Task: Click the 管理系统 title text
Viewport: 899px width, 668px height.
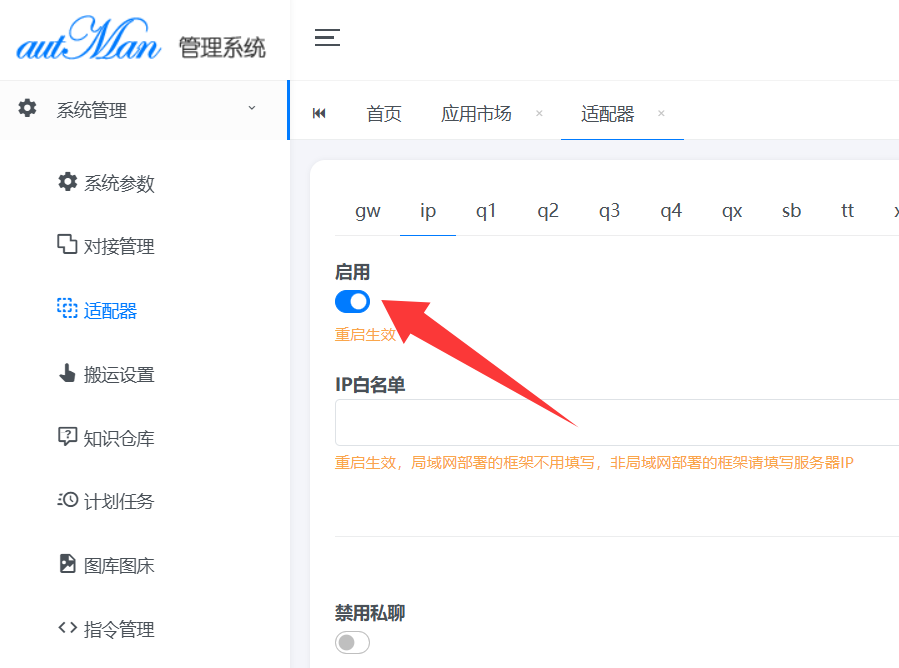Action: tap(222, 47)
